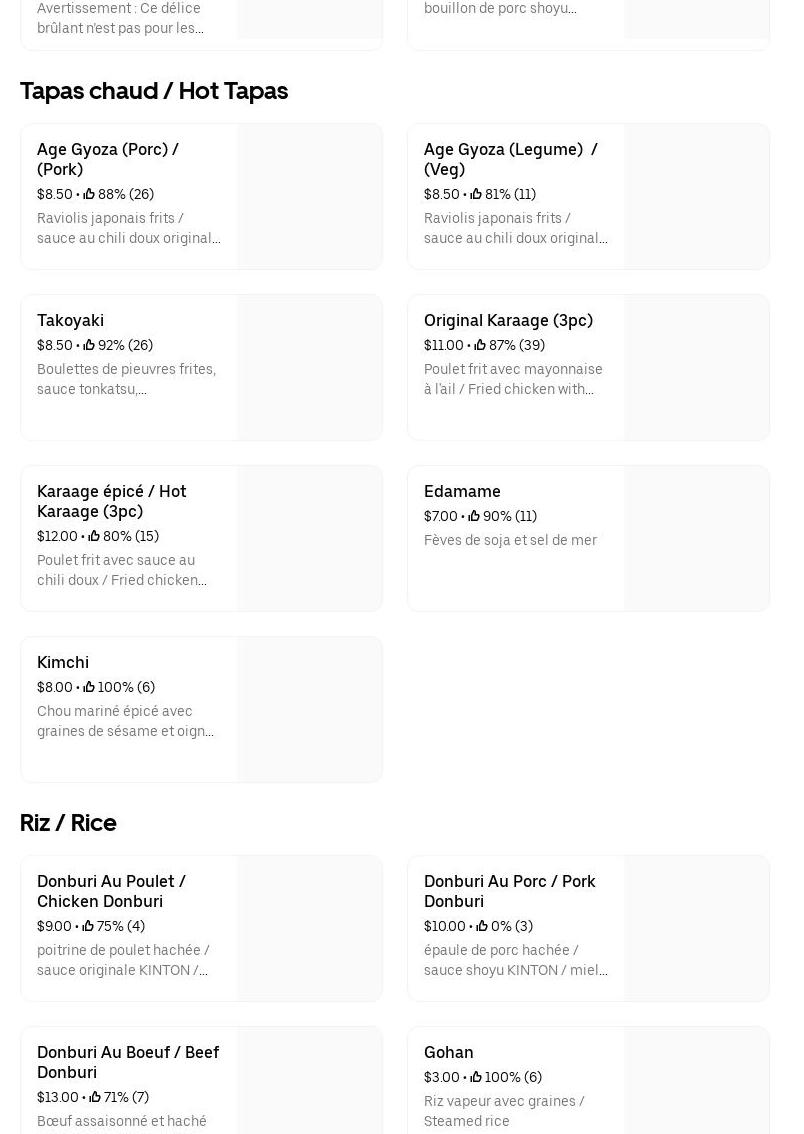Click thumbs-up icon for Hot Karaage
Image resolution: width=804 pixels, height=1134 pixels.
94,536
